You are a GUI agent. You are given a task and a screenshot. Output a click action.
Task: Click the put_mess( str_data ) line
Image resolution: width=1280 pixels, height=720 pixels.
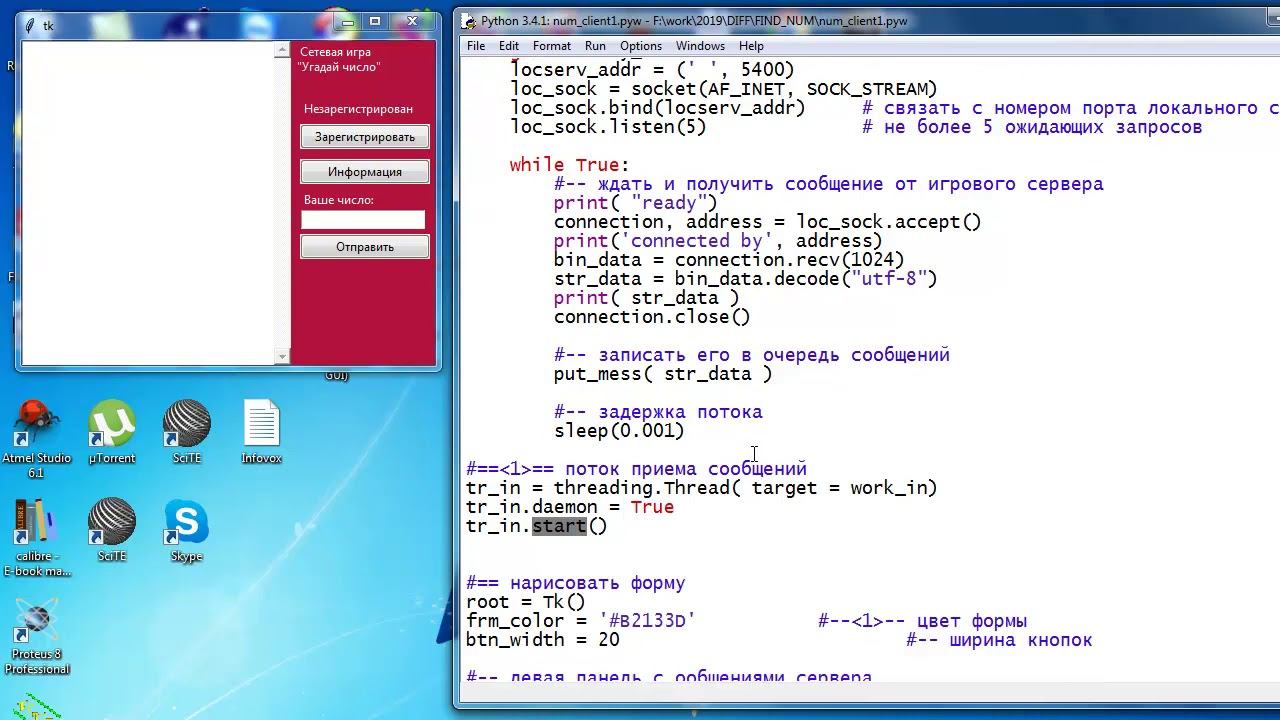663,374
